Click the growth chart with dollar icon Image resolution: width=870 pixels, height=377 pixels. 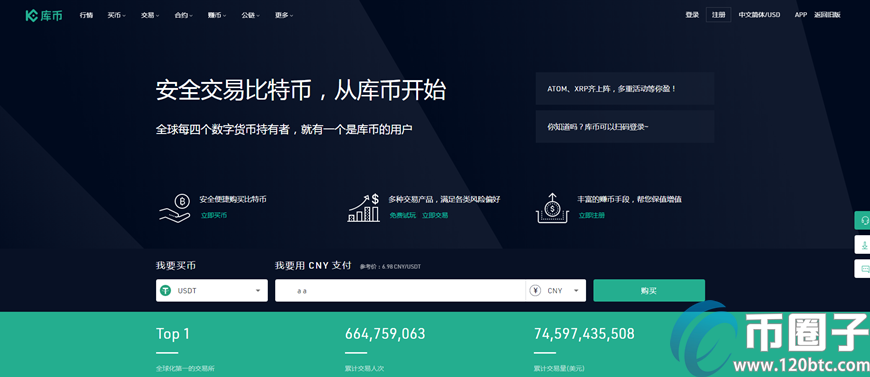click(364, 208)
